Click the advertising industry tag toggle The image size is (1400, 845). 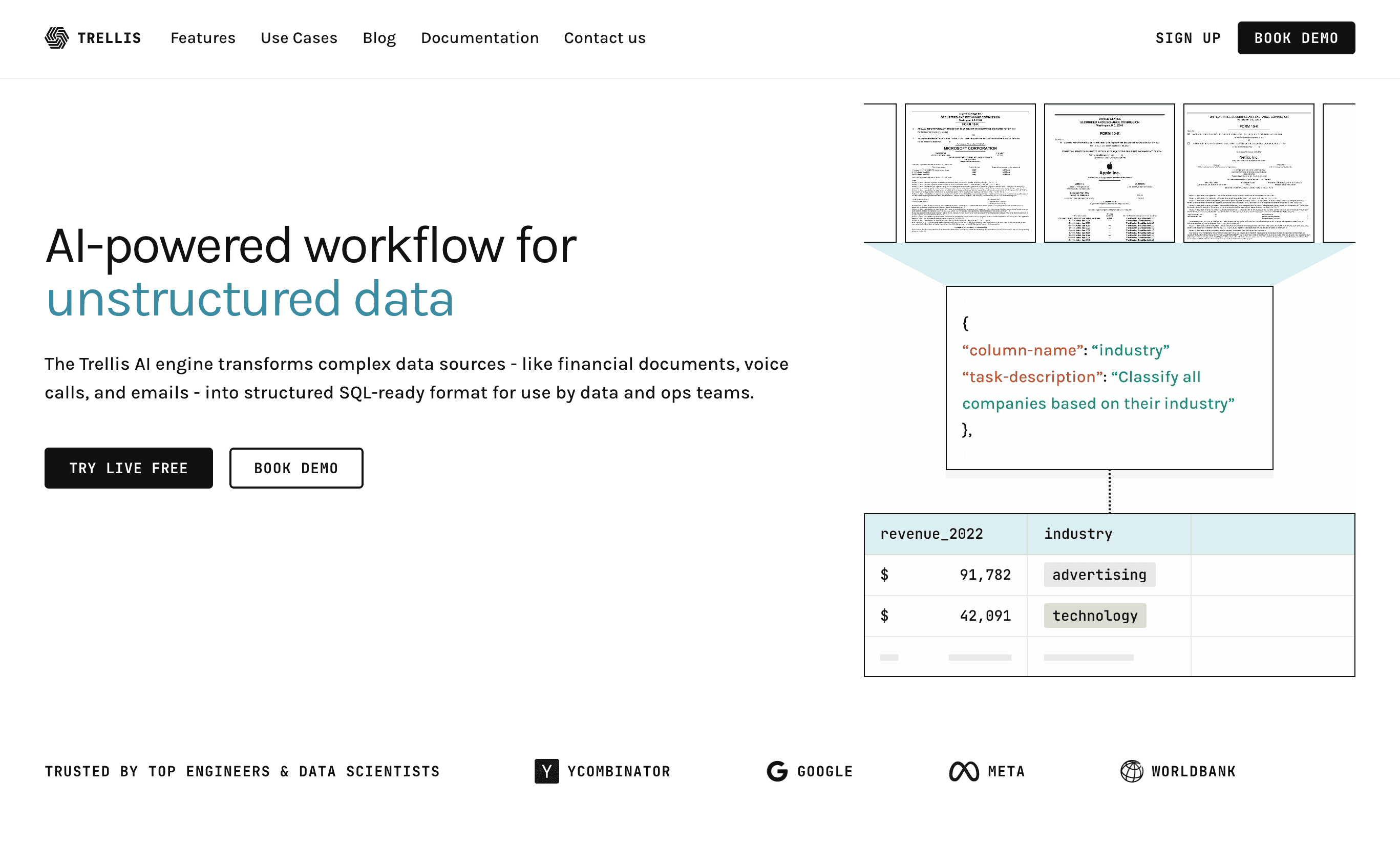point(1098,575)
